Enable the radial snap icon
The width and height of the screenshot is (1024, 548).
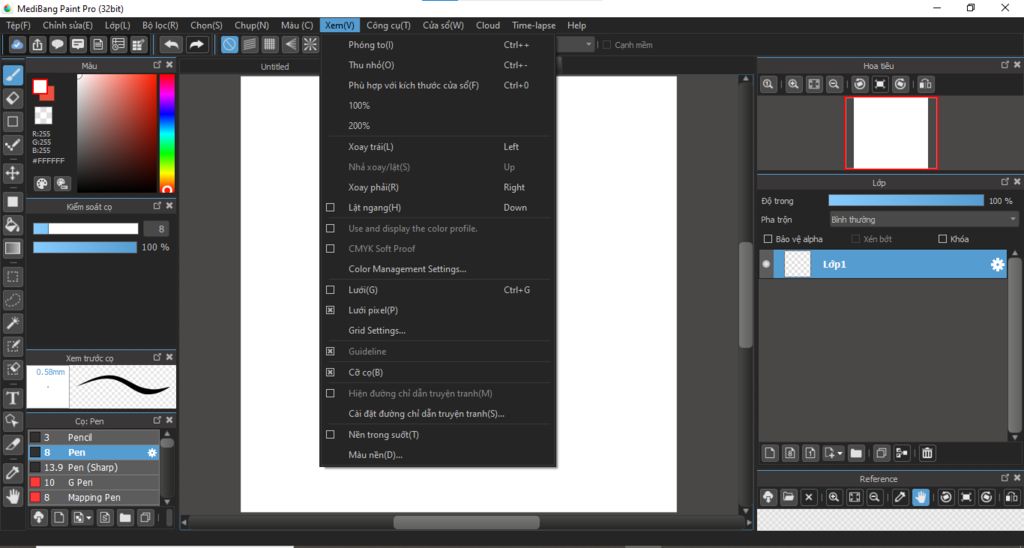pos(310,44)
